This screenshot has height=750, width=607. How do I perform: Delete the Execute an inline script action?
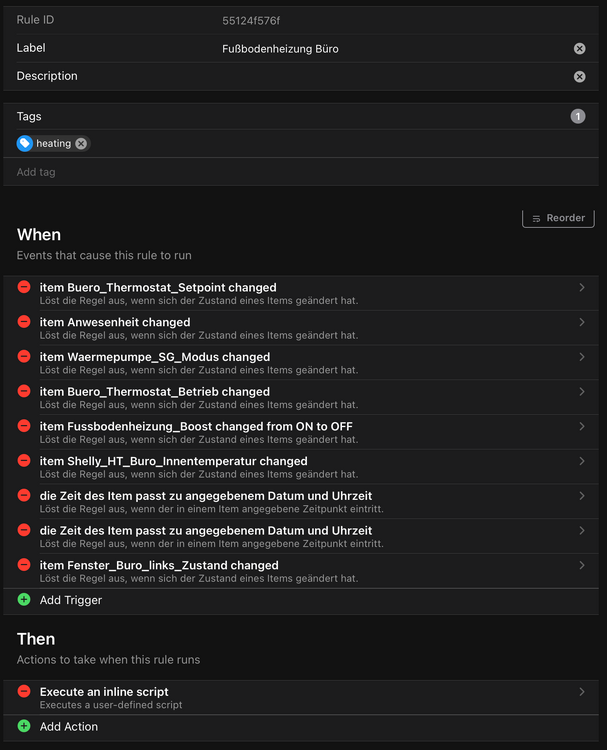point(24,692)
